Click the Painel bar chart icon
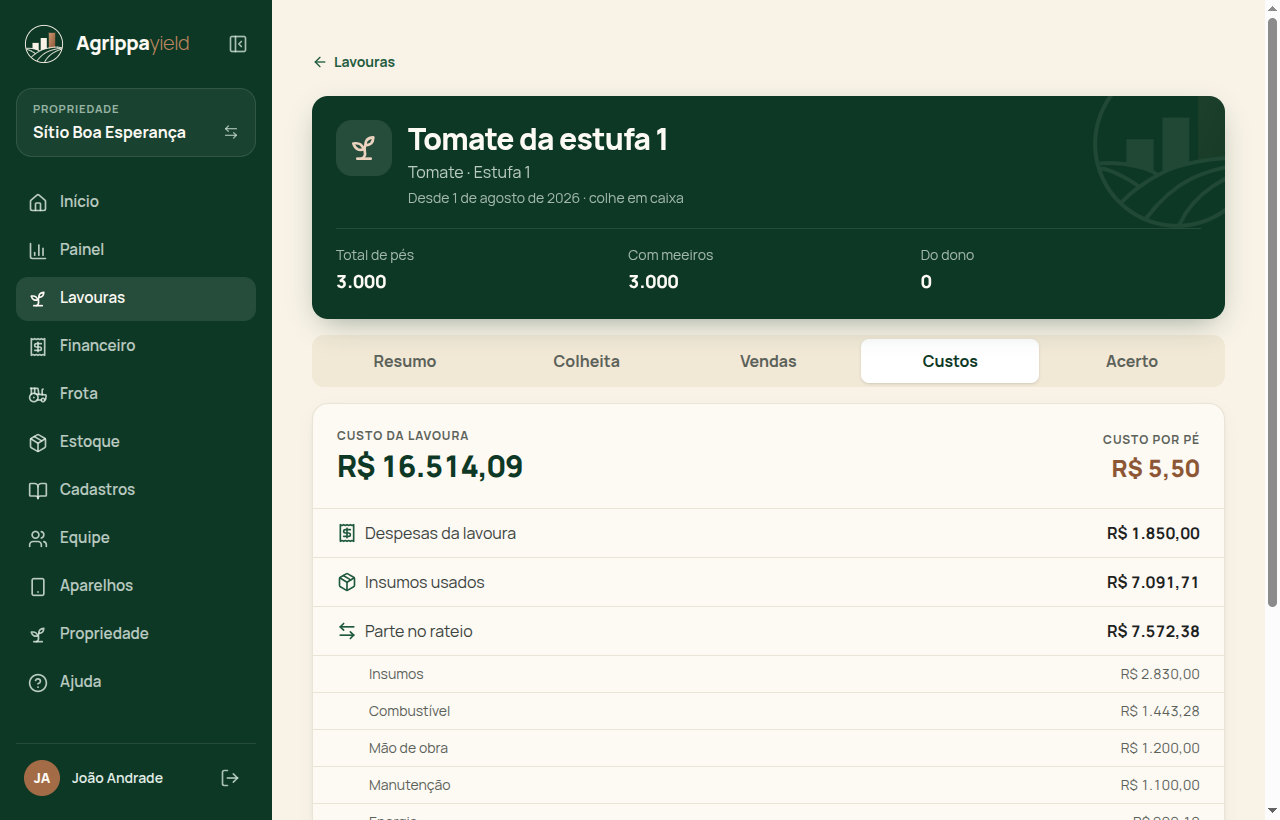1280x820 pixels. point(38,250)
